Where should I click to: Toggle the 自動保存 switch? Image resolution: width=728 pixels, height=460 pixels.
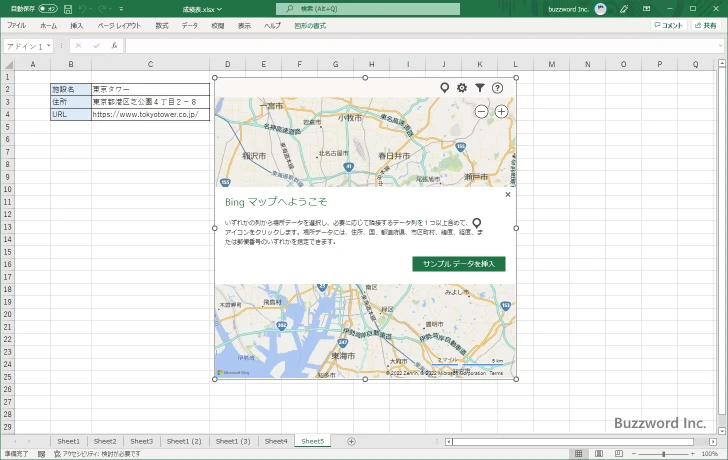(48, 9)
